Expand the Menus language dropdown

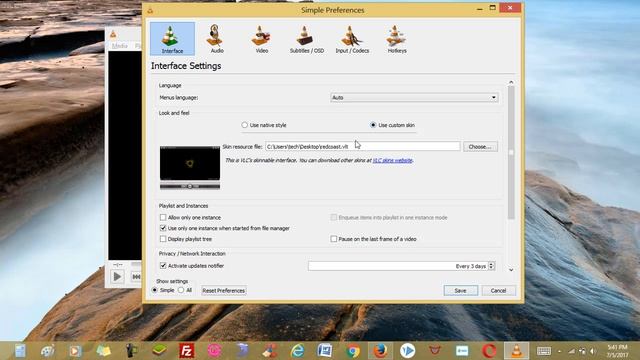pyautogui.click(x=414, y=98)
